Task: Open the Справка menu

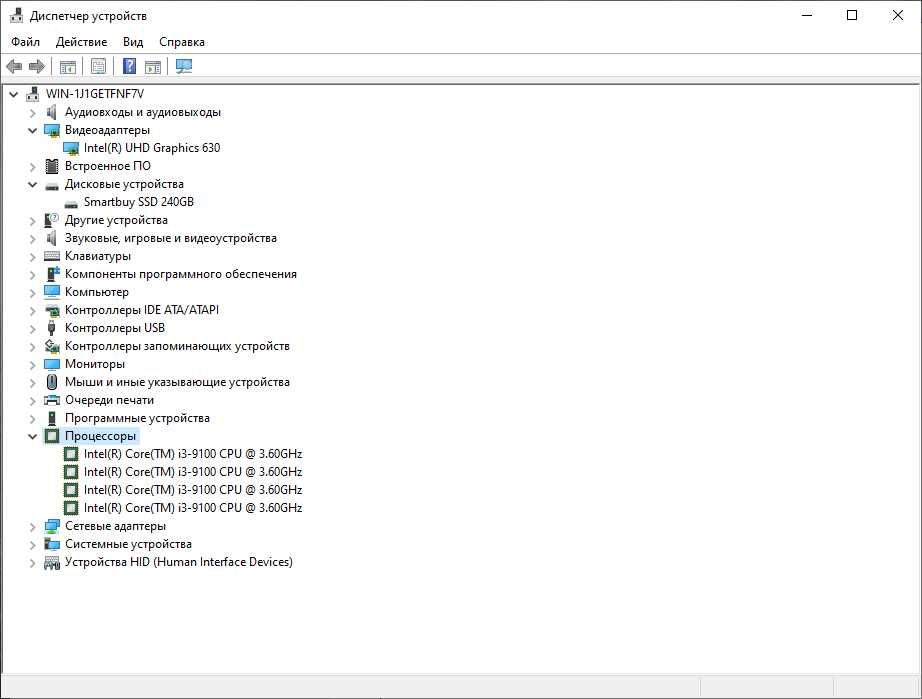Action: [x=182, y=42]
